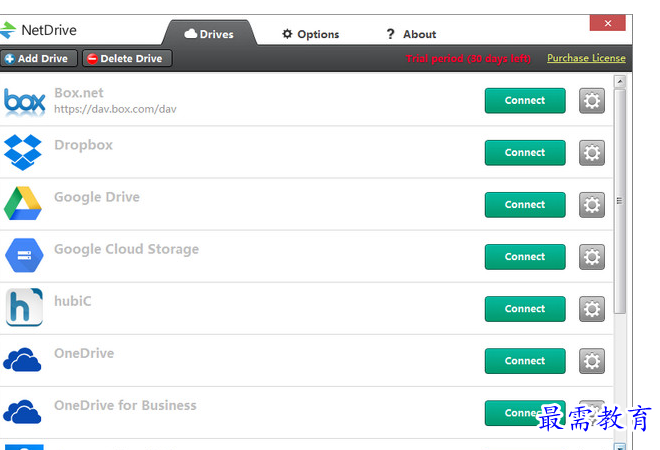Connect the Google Drive entry

click(525, 205)
